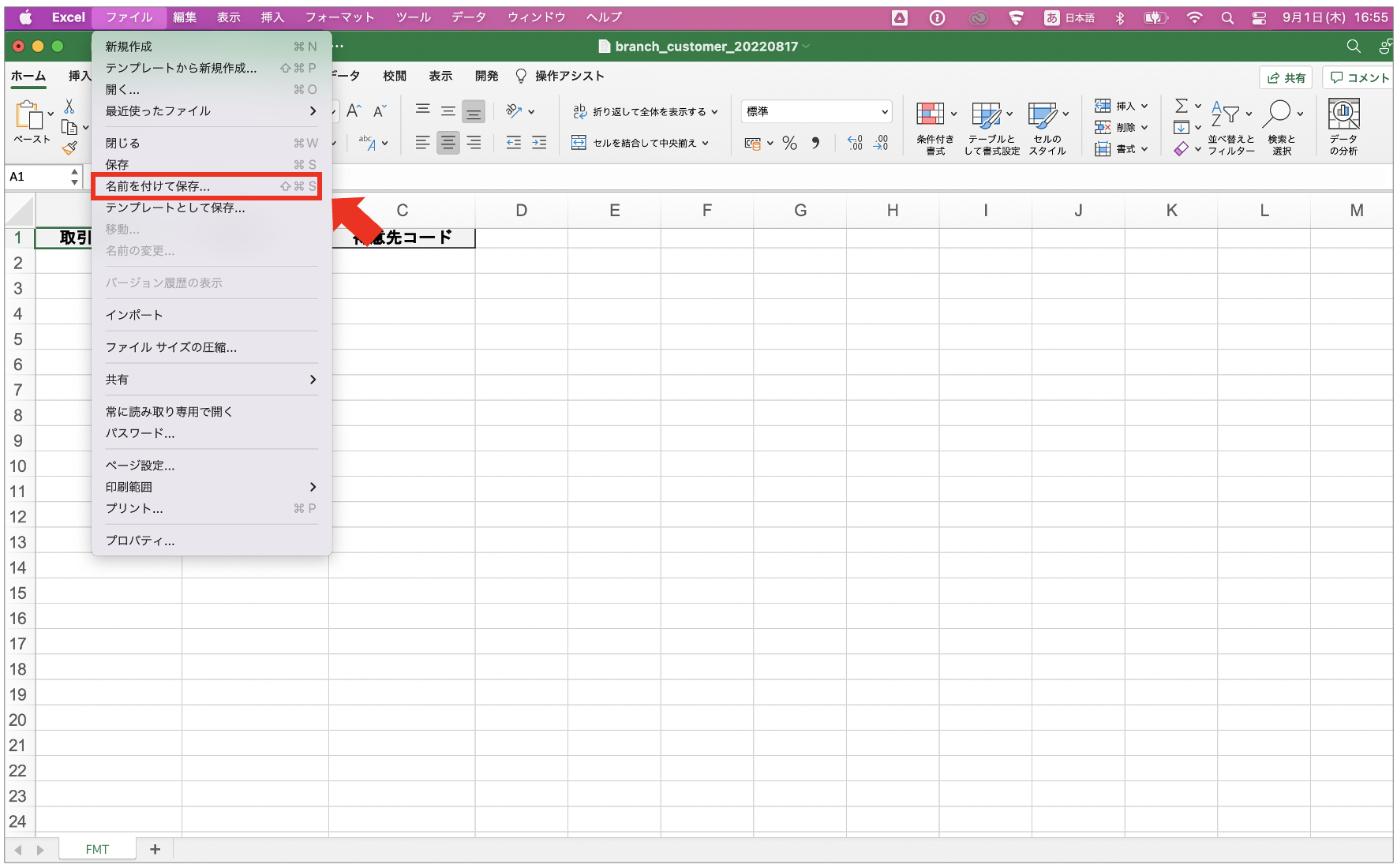Open 削除 delete cells dropdown

click(x=1122, y=127)
